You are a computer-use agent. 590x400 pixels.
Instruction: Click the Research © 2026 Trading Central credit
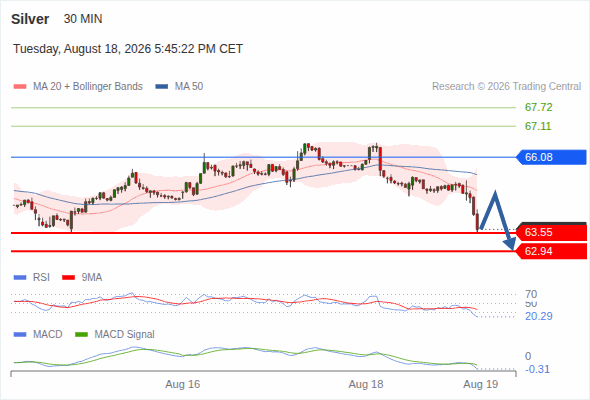click(x=506, y=87)
